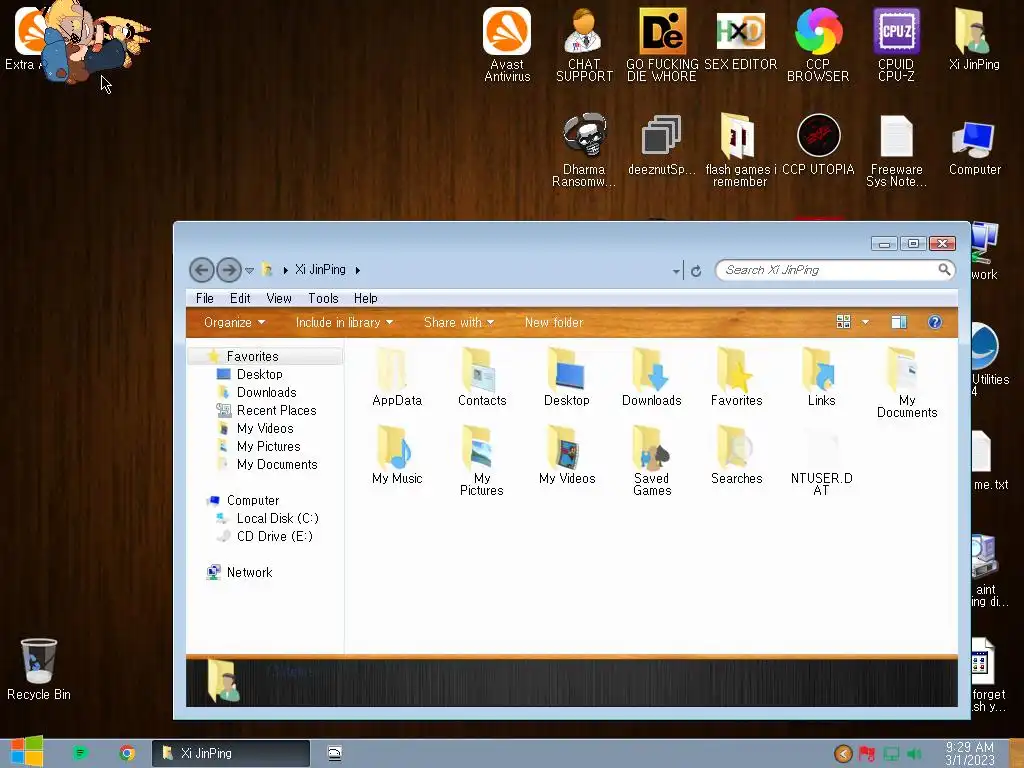
Task: Open the Searches folder
Action: coord(736,455)
